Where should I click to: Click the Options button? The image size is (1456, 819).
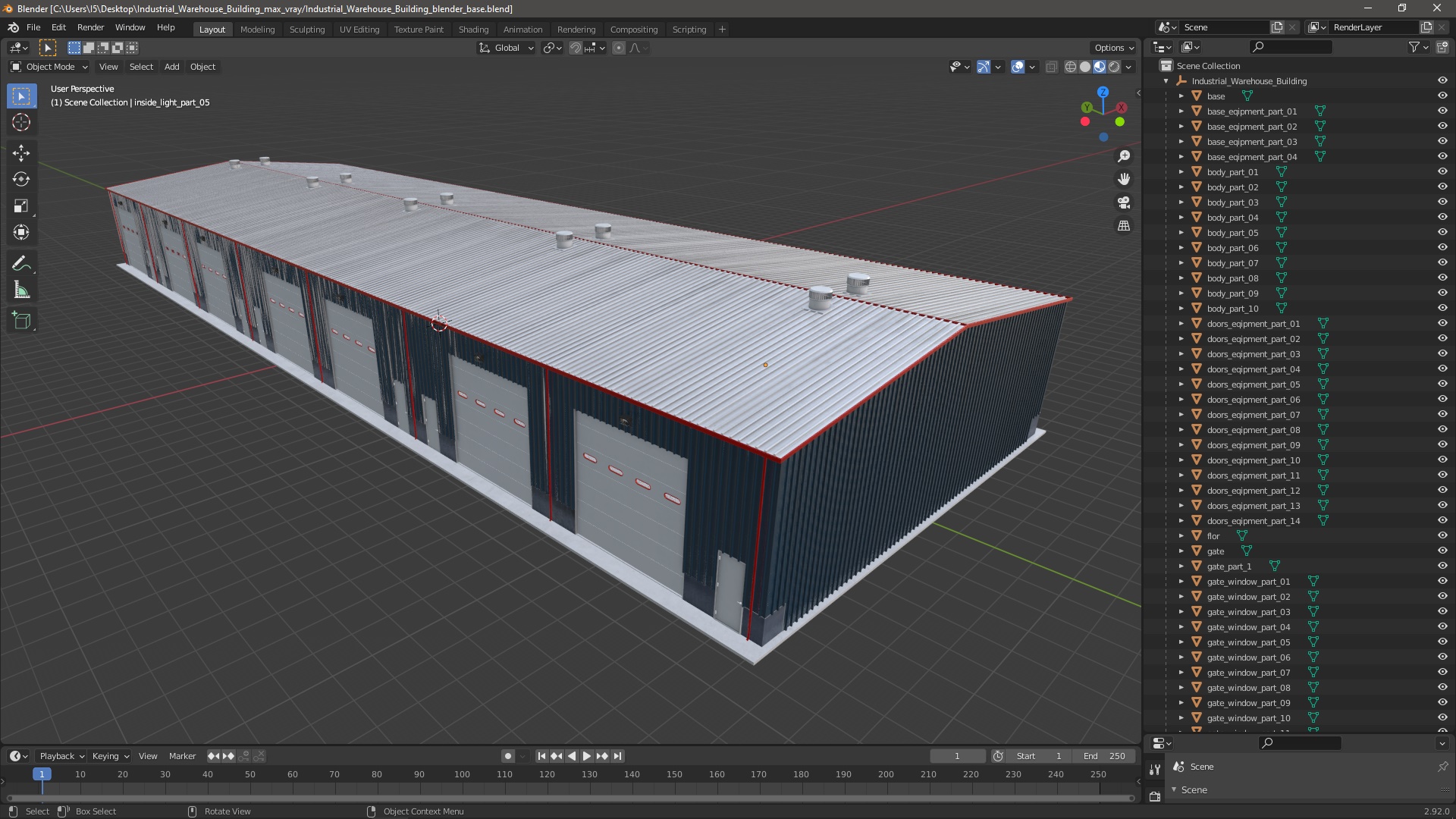[x=1113, y=48]
